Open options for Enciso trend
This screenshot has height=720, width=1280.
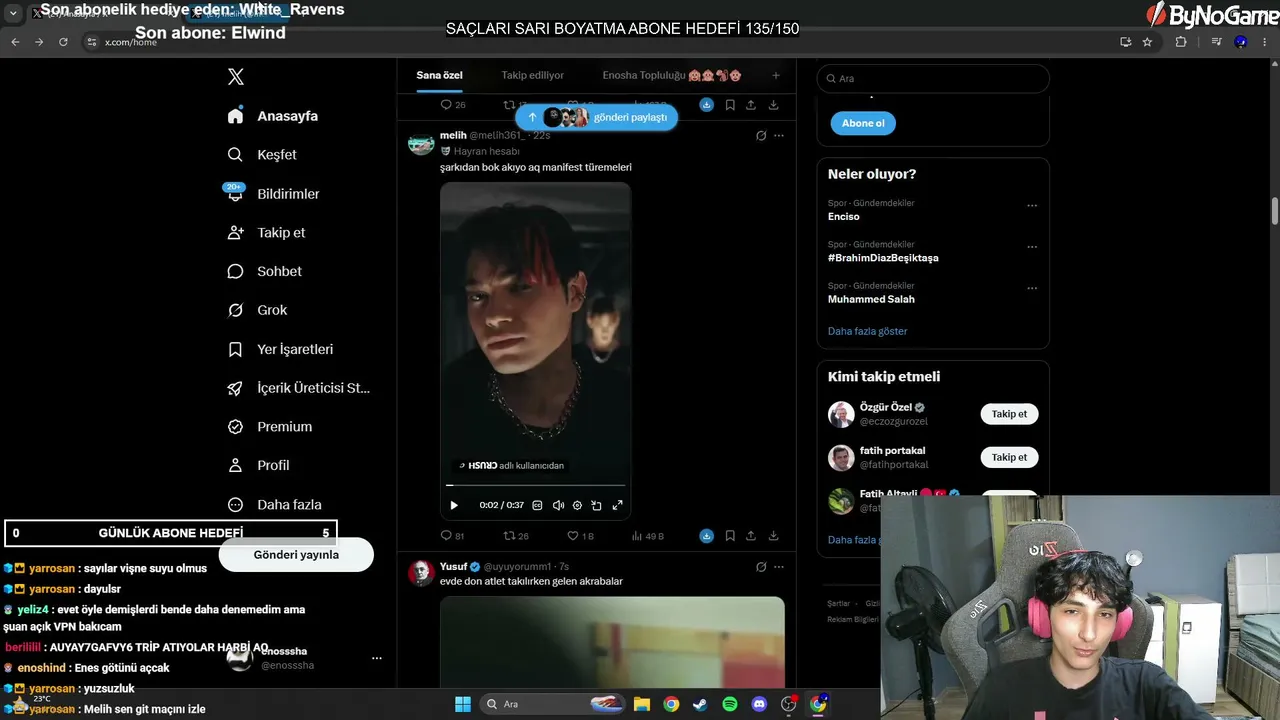coord(1032,206)
